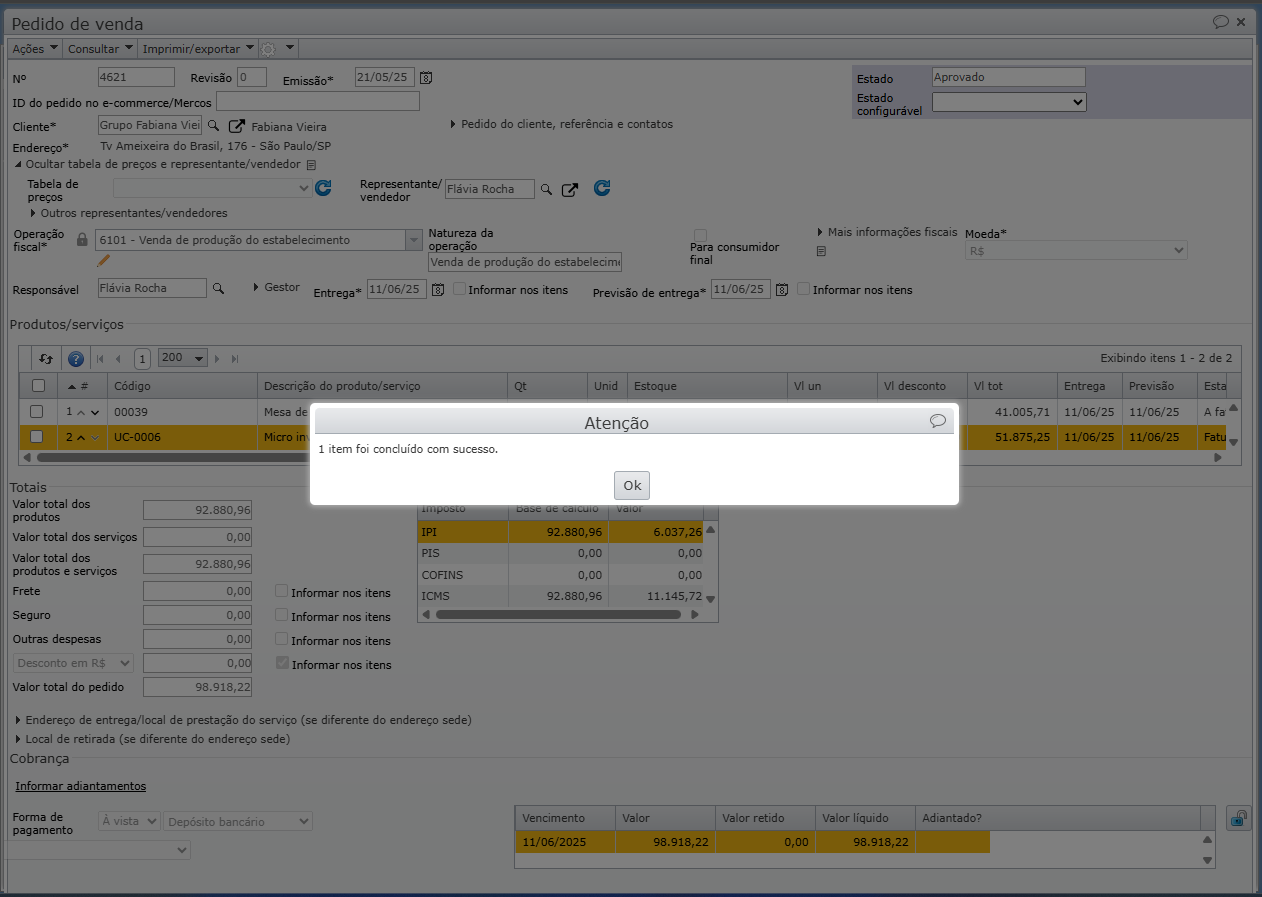Click the padlock icon beside Operação fiscal
1262x897 pixels.
click(x=83, y=240)
